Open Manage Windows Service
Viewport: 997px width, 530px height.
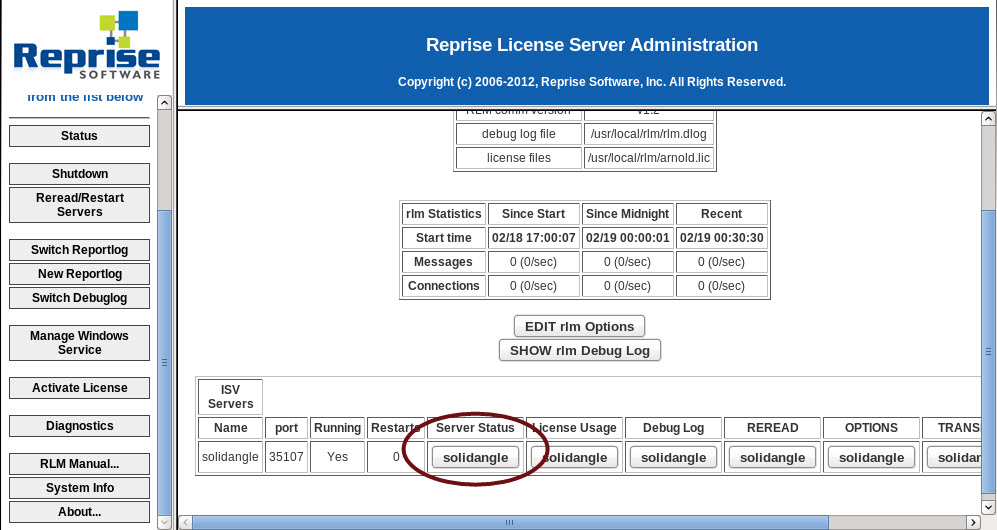tap(80, 343)
